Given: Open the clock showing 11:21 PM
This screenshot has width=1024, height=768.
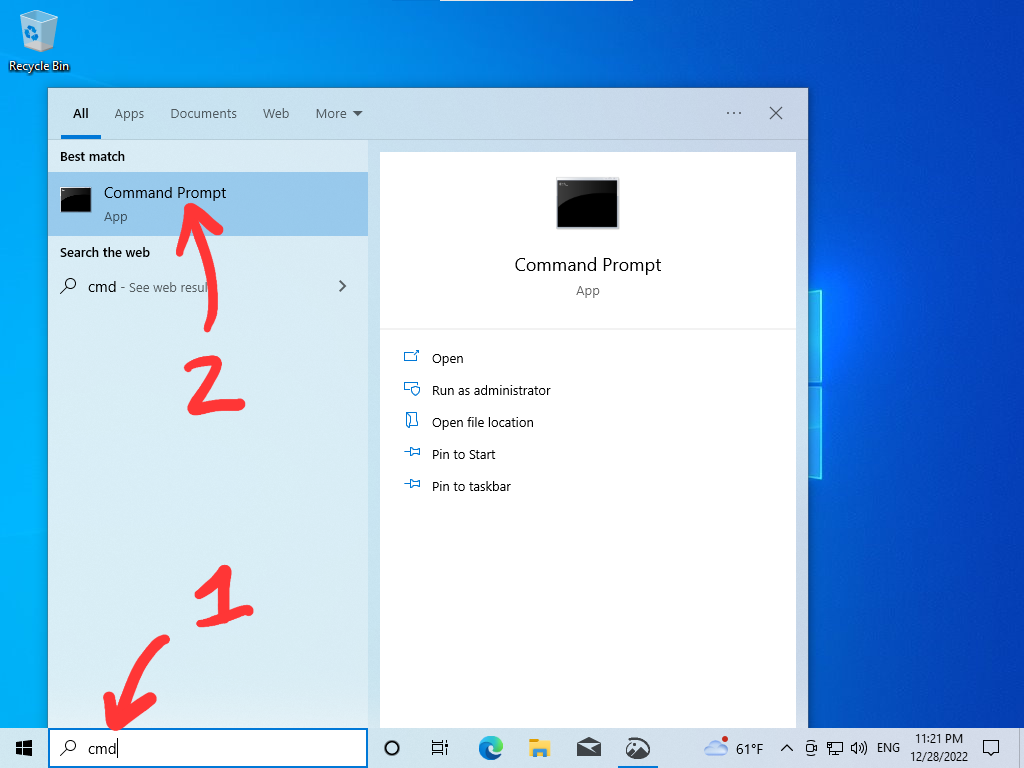Looking at the screenshot, I should [x=938, y=739].
